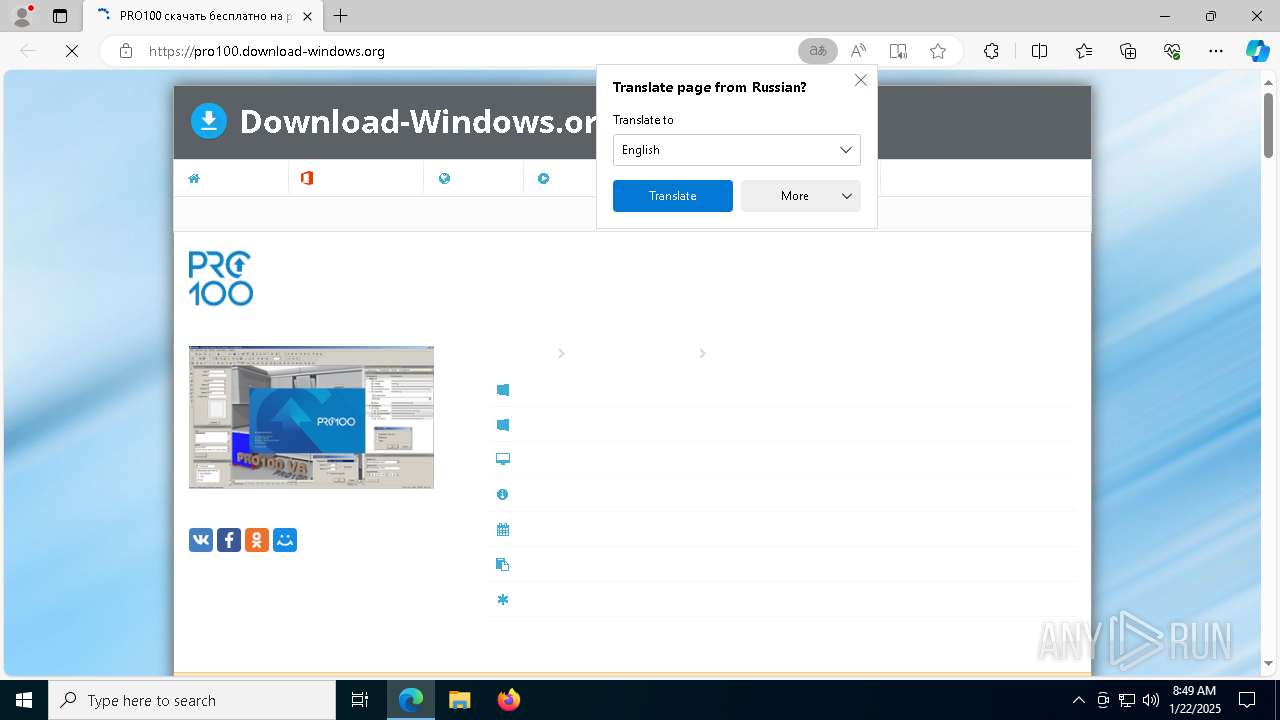1280x720 pixels.
Task: Click the blue Translate button
Action: (673, 196)
